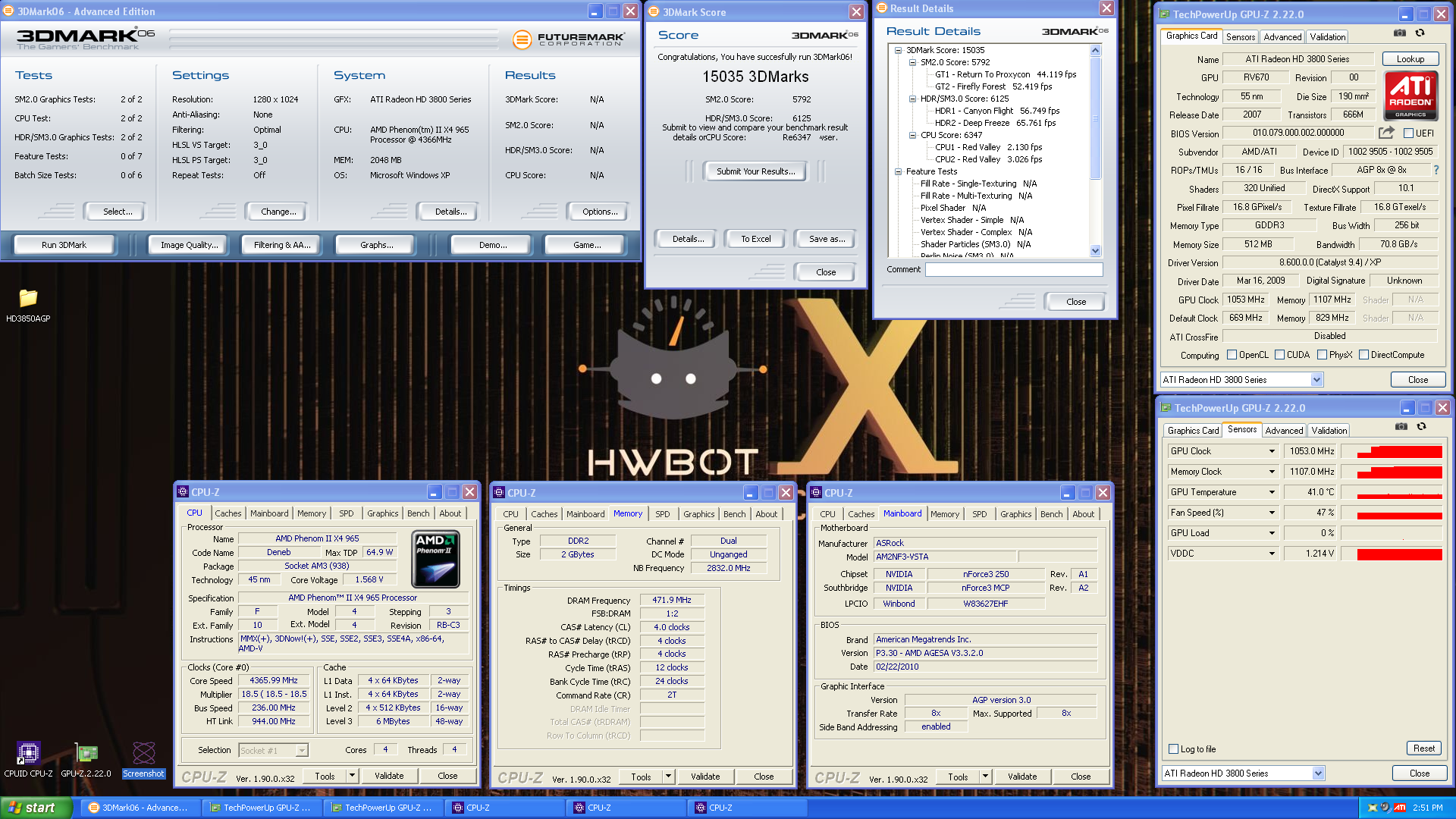This screenshot has height=819, width=1456.
Task: Click the refresh icon in the GPU-Z Sensors window
Action: click(x=1421, y=427)
